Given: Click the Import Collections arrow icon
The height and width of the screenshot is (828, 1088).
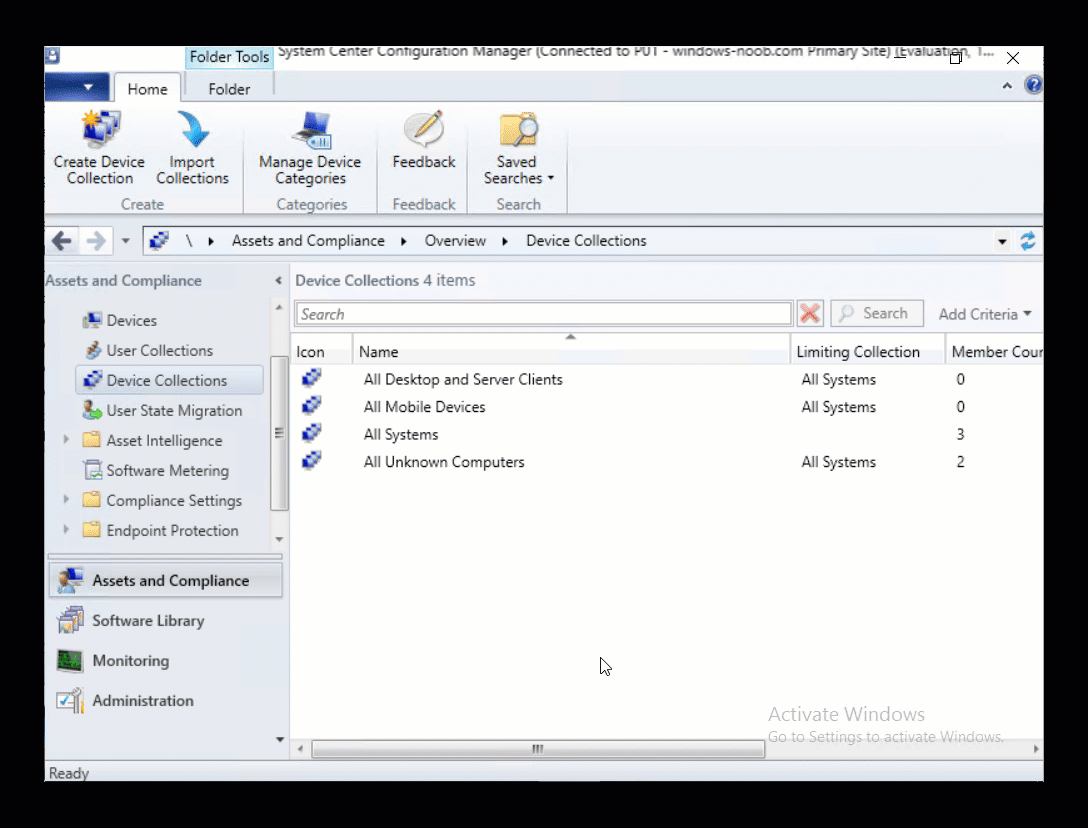Looking at the screenshot, I should coord(192,129).
